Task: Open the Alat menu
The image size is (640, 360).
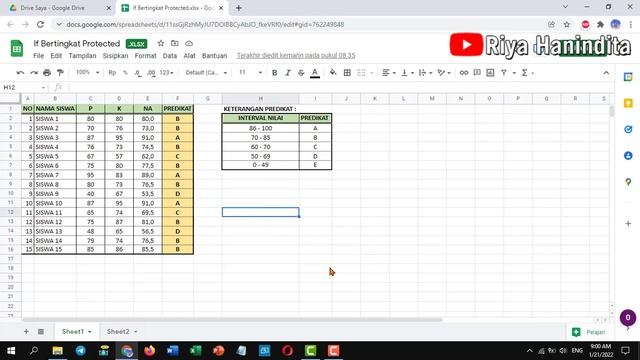Action: click(x=189, y=56)
